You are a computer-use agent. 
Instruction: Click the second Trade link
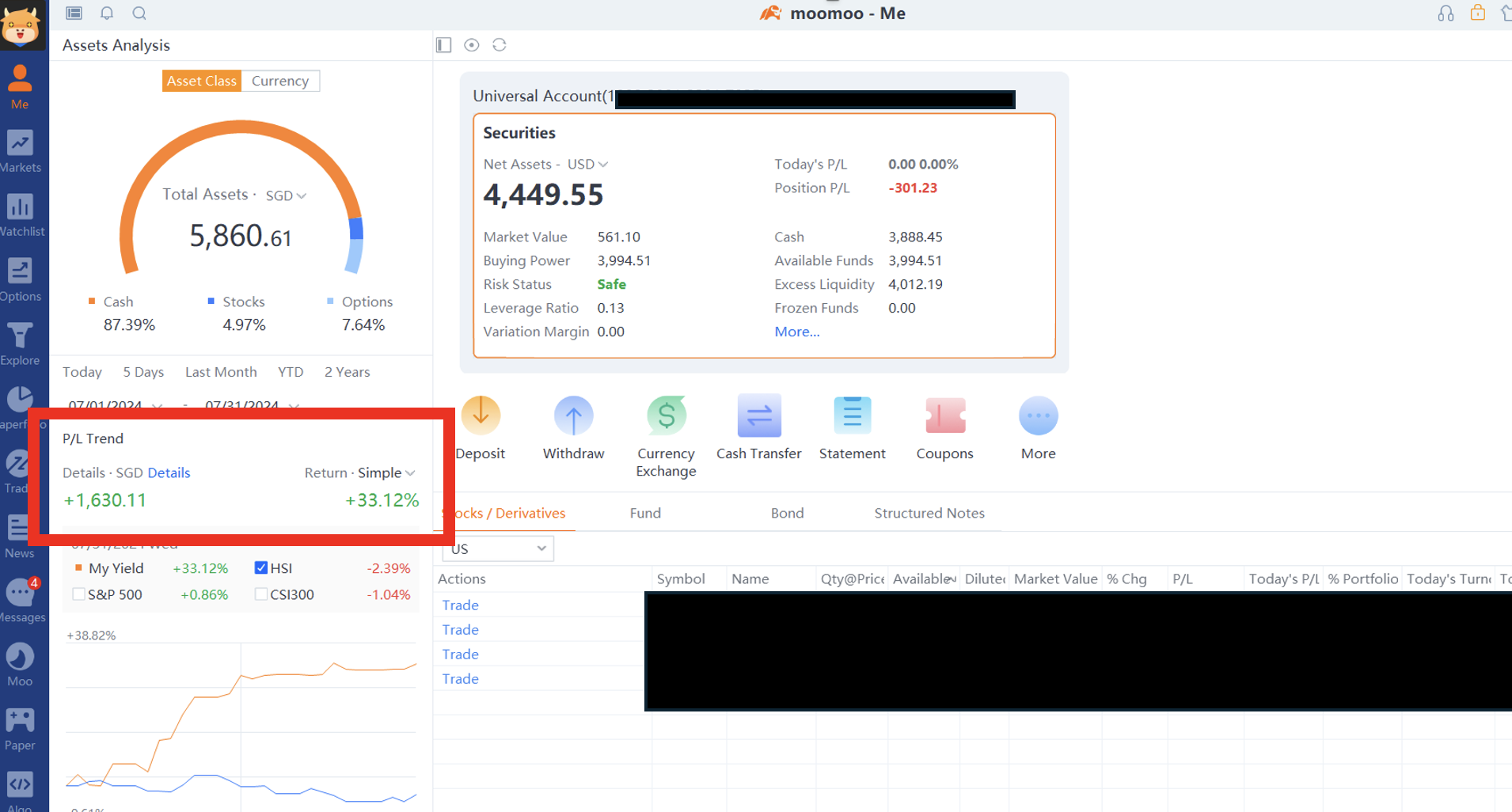460,630
